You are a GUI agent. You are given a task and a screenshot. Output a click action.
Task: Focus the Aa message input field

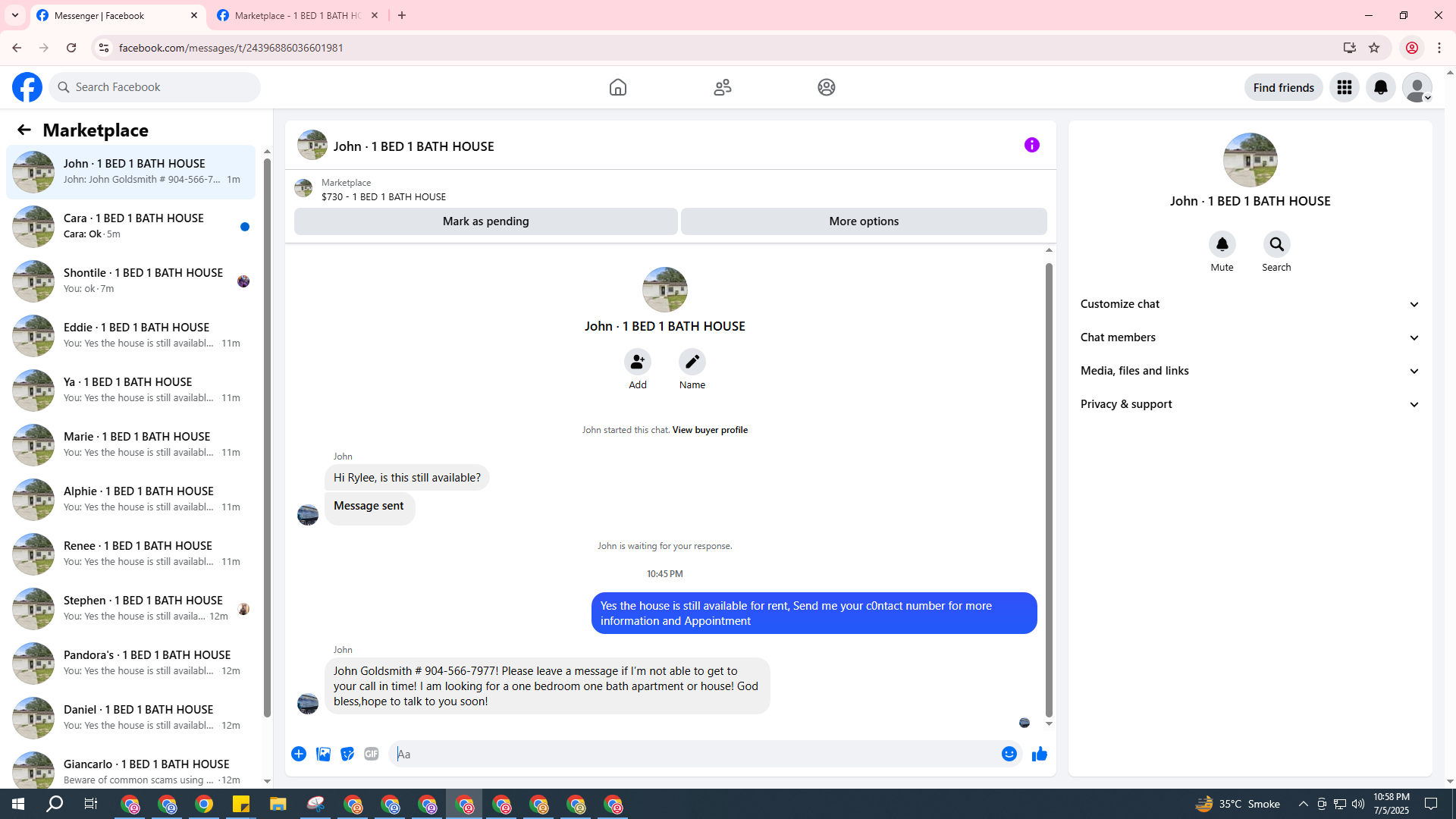[694, 754]
